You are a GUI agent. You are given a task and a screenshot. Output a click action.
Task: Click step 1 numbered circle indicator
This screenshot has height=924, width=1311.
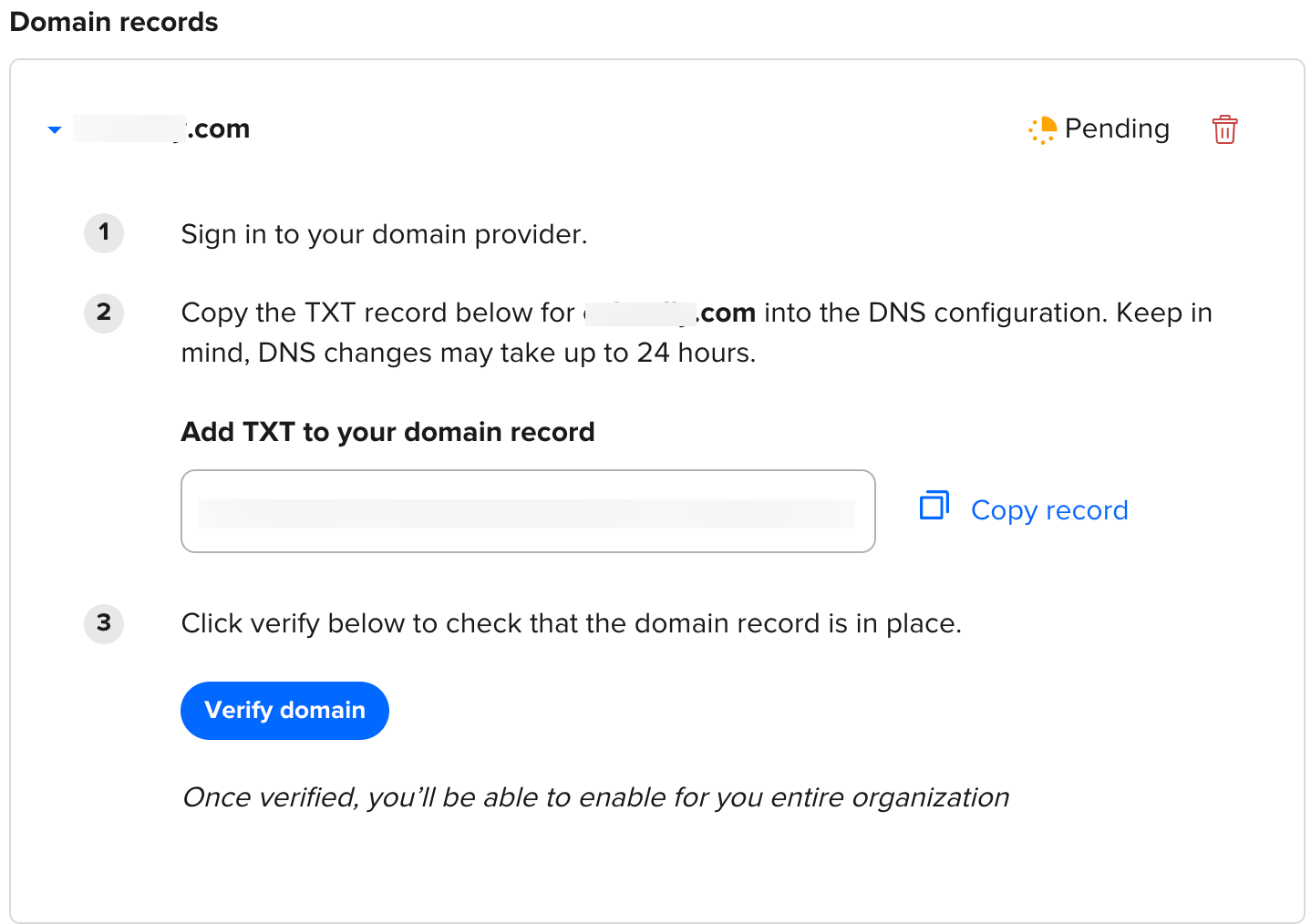103,233
